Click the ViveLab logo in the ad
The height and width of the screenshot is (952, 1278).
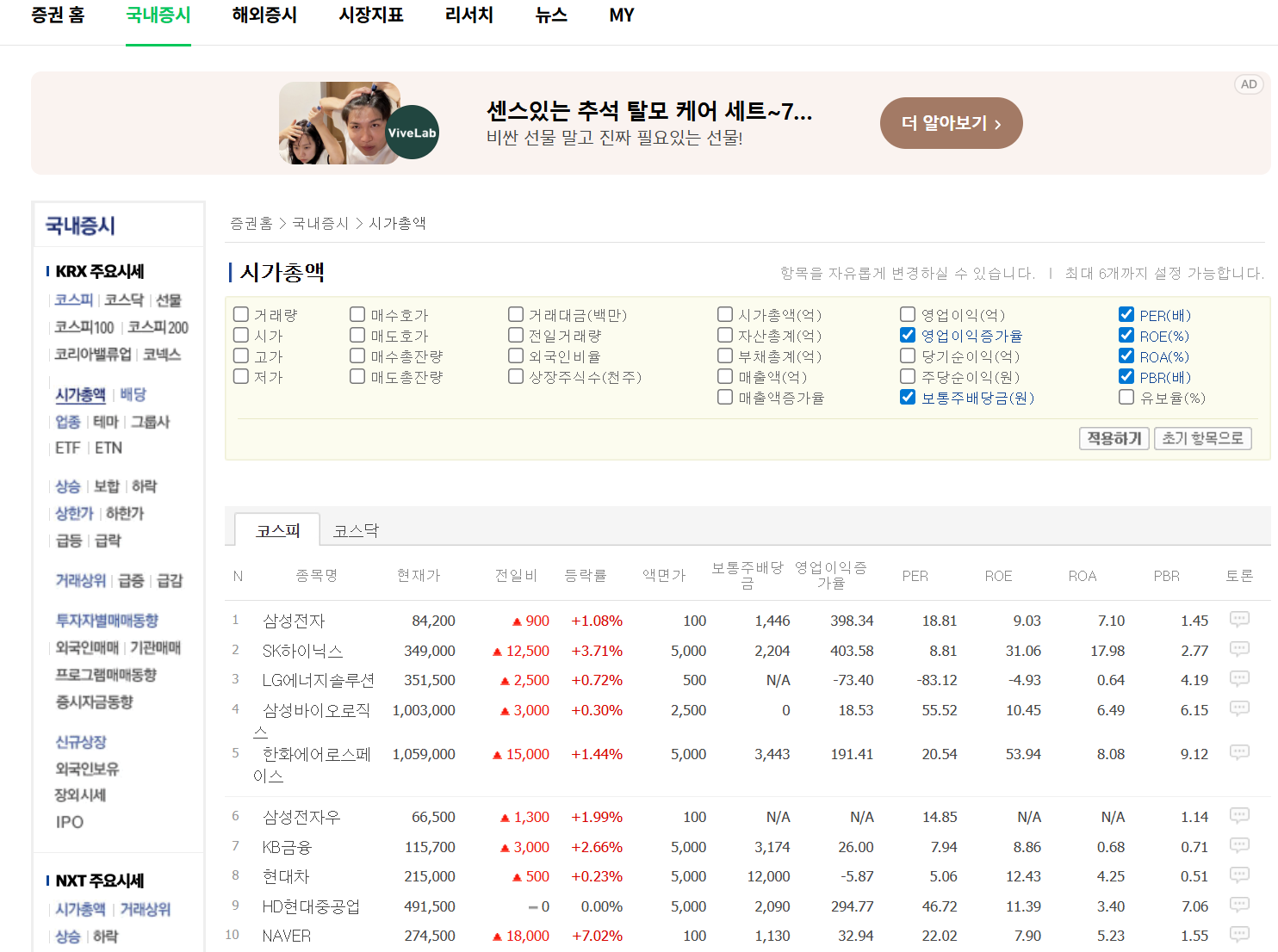412,133
